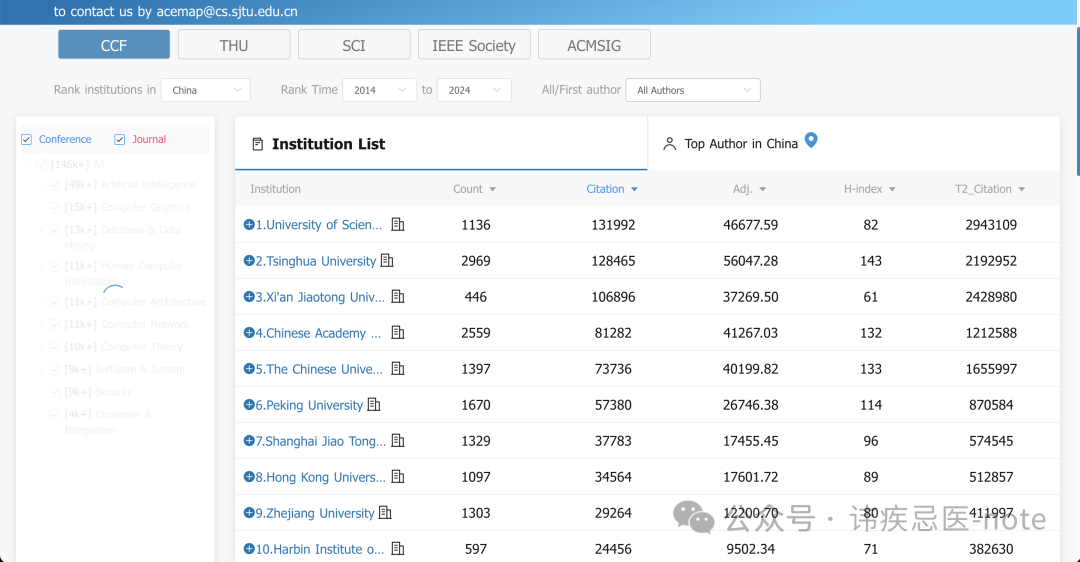Click the map pin icon beside Top Author
The height and width of the screenshot is (562, 1080).
(811, 140)
